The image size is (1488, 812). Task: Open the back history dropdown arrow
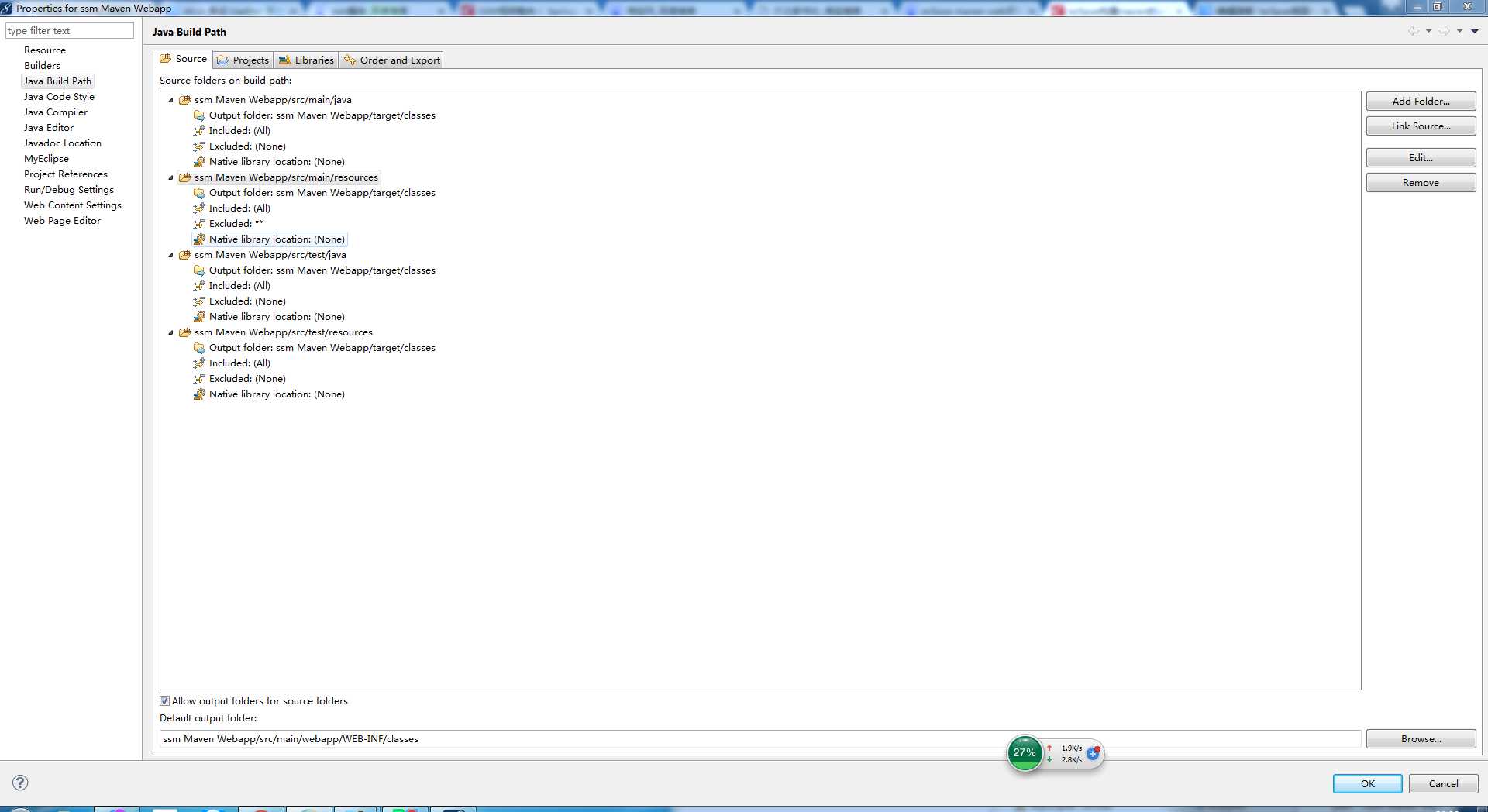click(x=1428, y=31)
